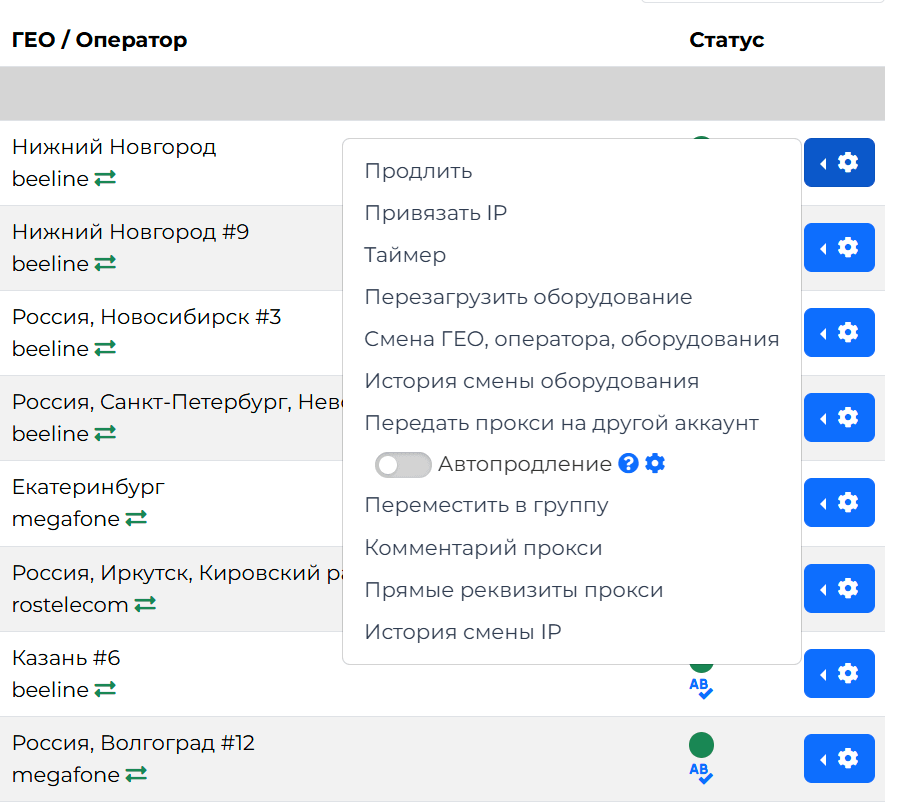Open gear dropdown for Волгоград #12 proxy

point(839,759)
